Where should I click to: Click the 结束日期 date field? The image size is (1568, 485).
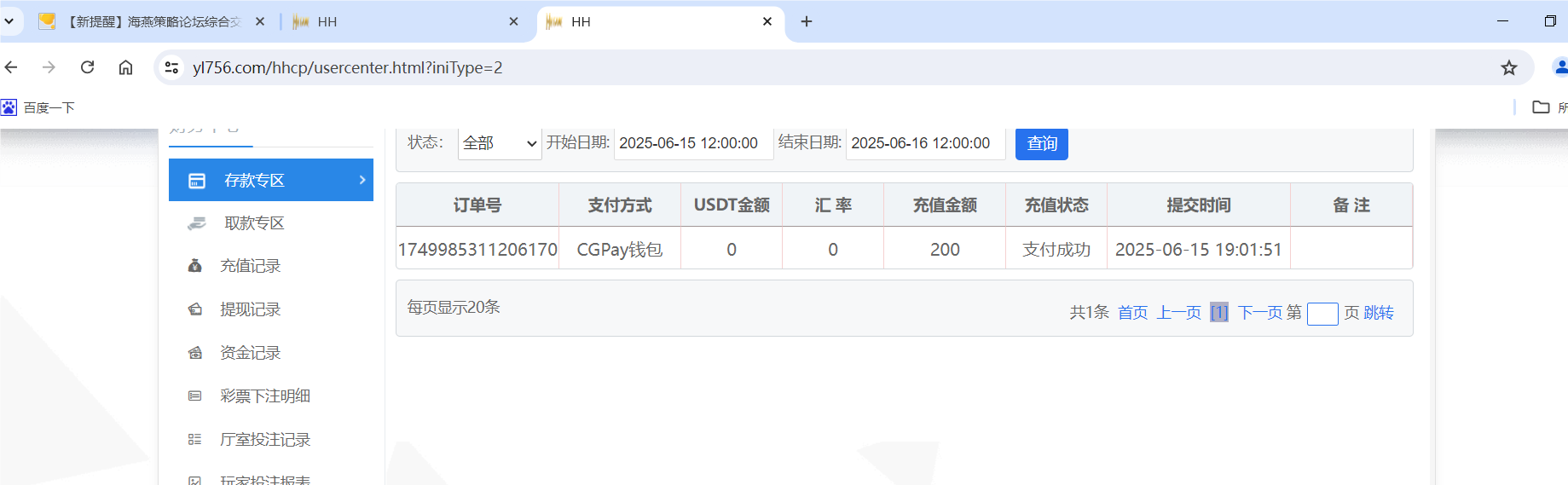point(925,143)
